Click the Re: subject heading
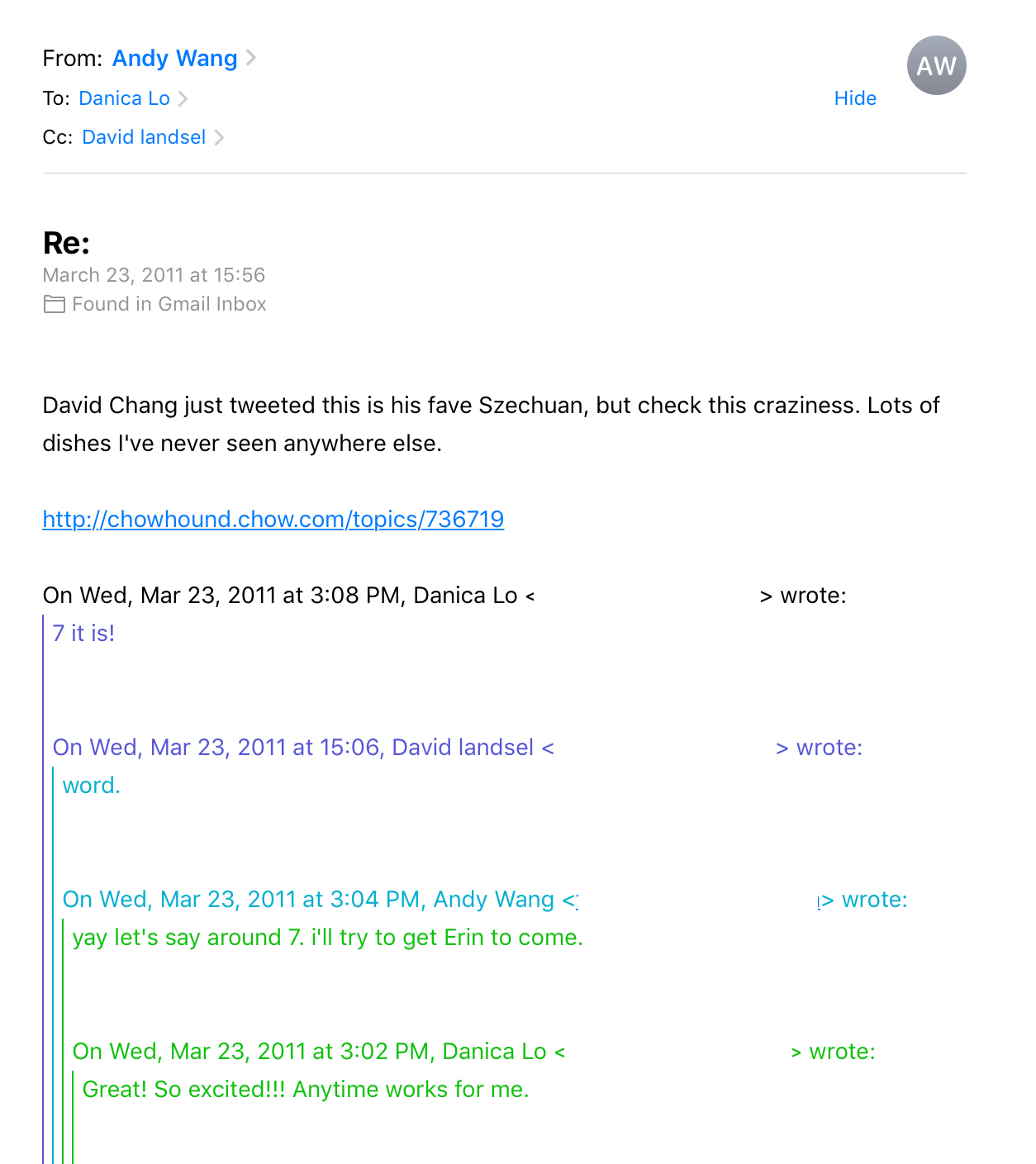 (x=66, y=243)
